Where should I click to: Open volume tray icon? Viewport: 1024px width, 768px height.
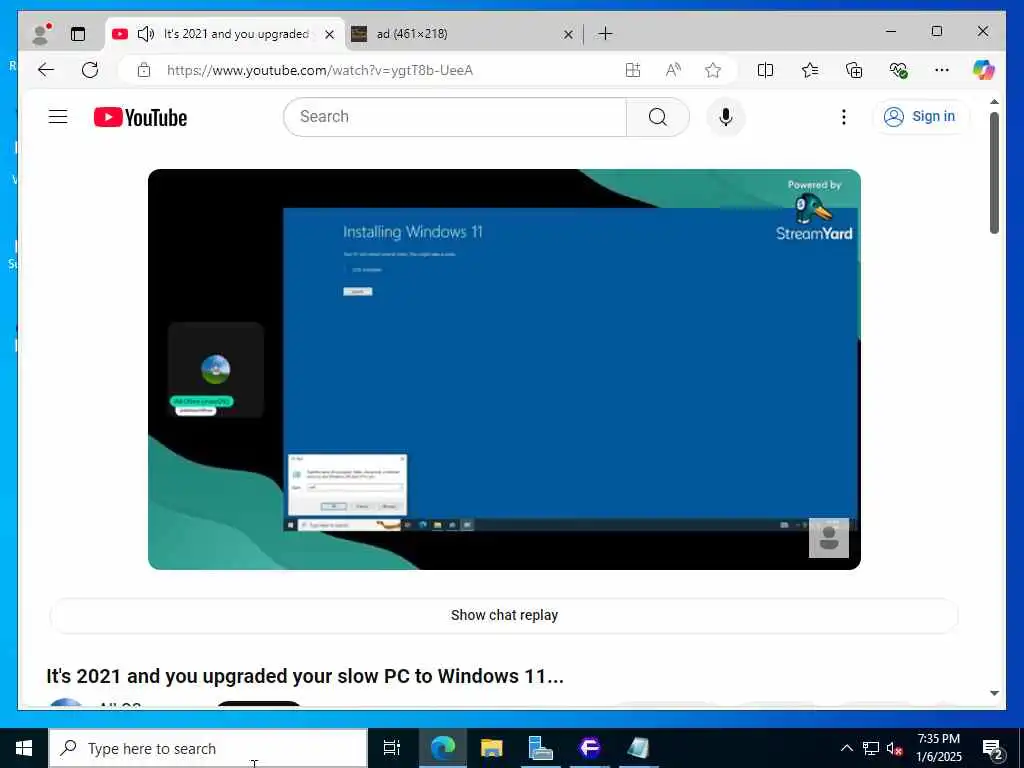[894, 748]
